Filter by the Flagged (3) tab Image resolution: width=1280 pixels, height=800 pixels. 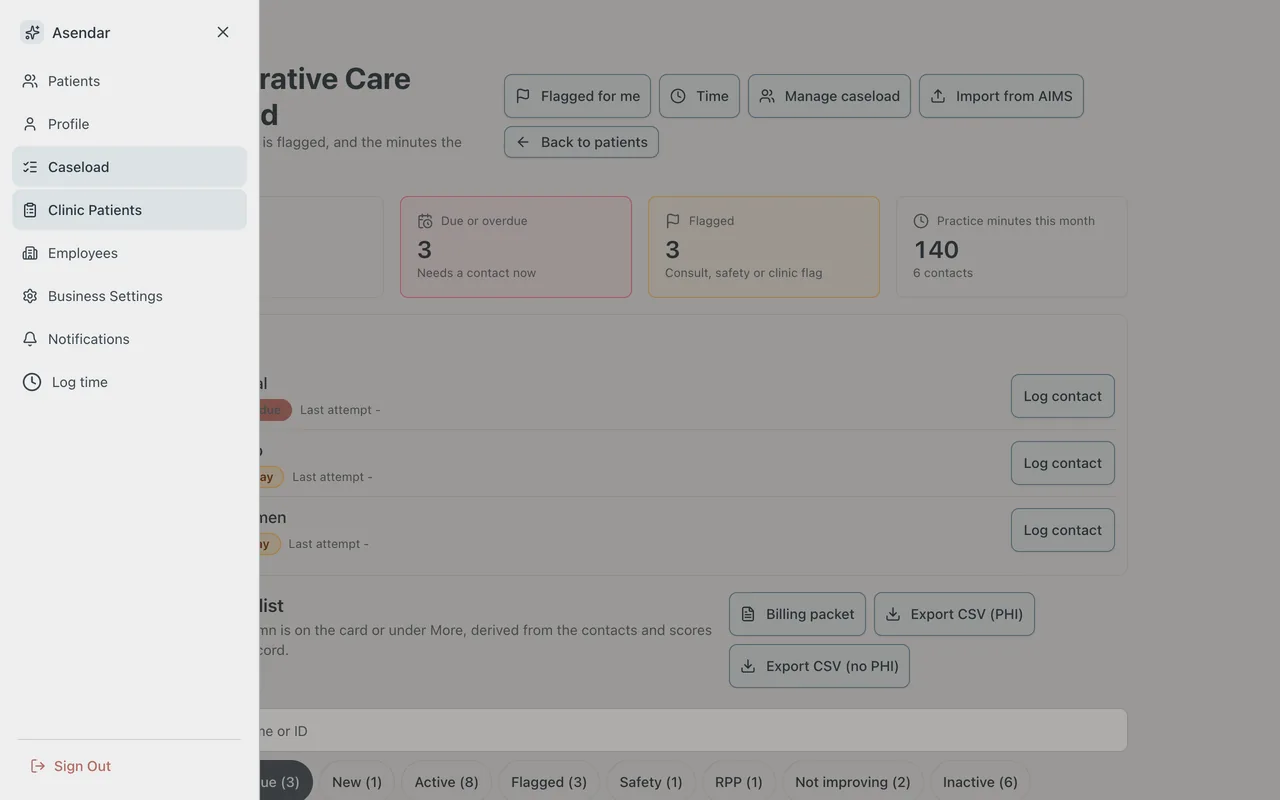[549, 782]
